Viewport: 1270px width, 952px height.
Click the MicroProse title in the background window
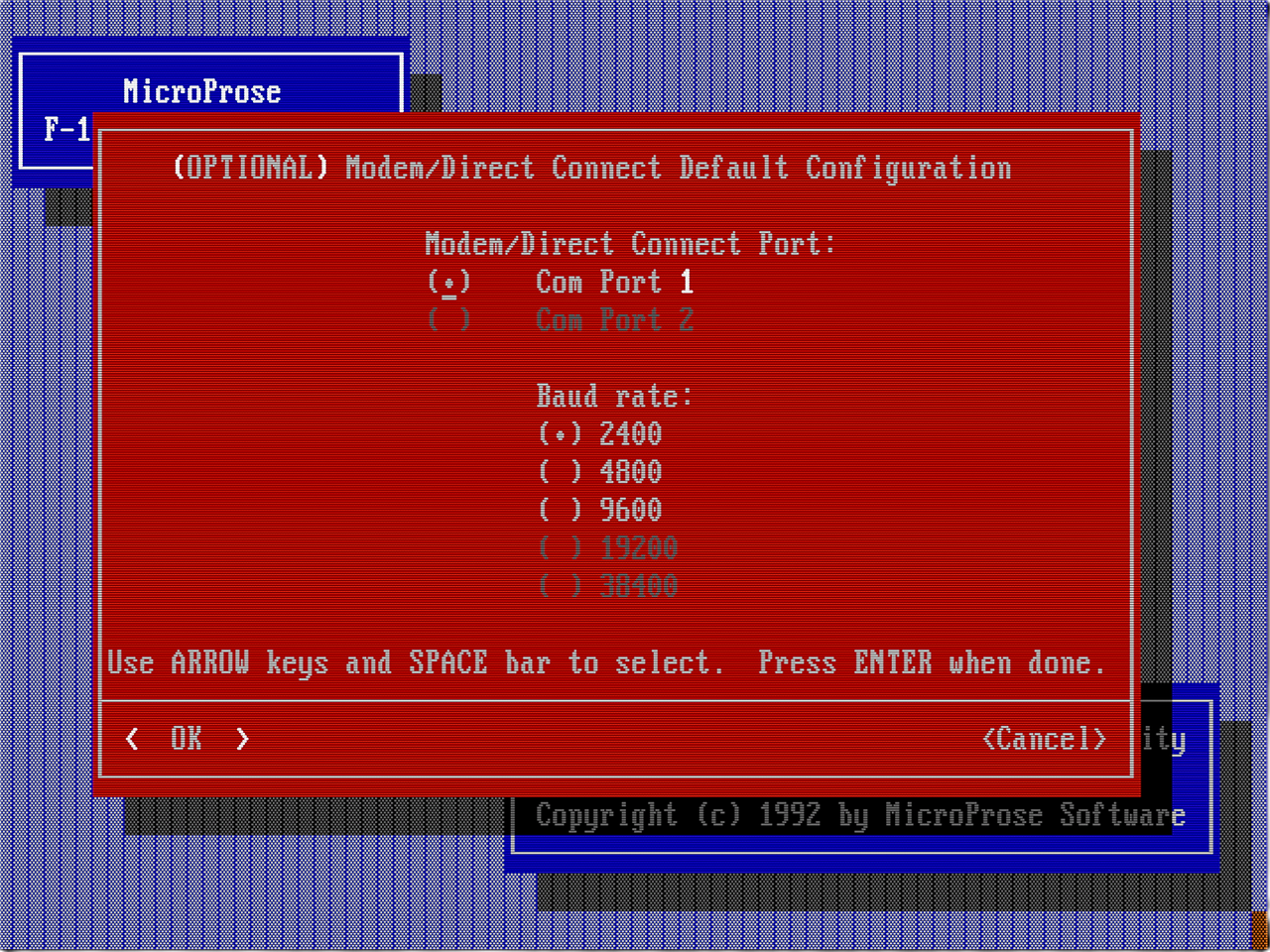click(202, 92)
